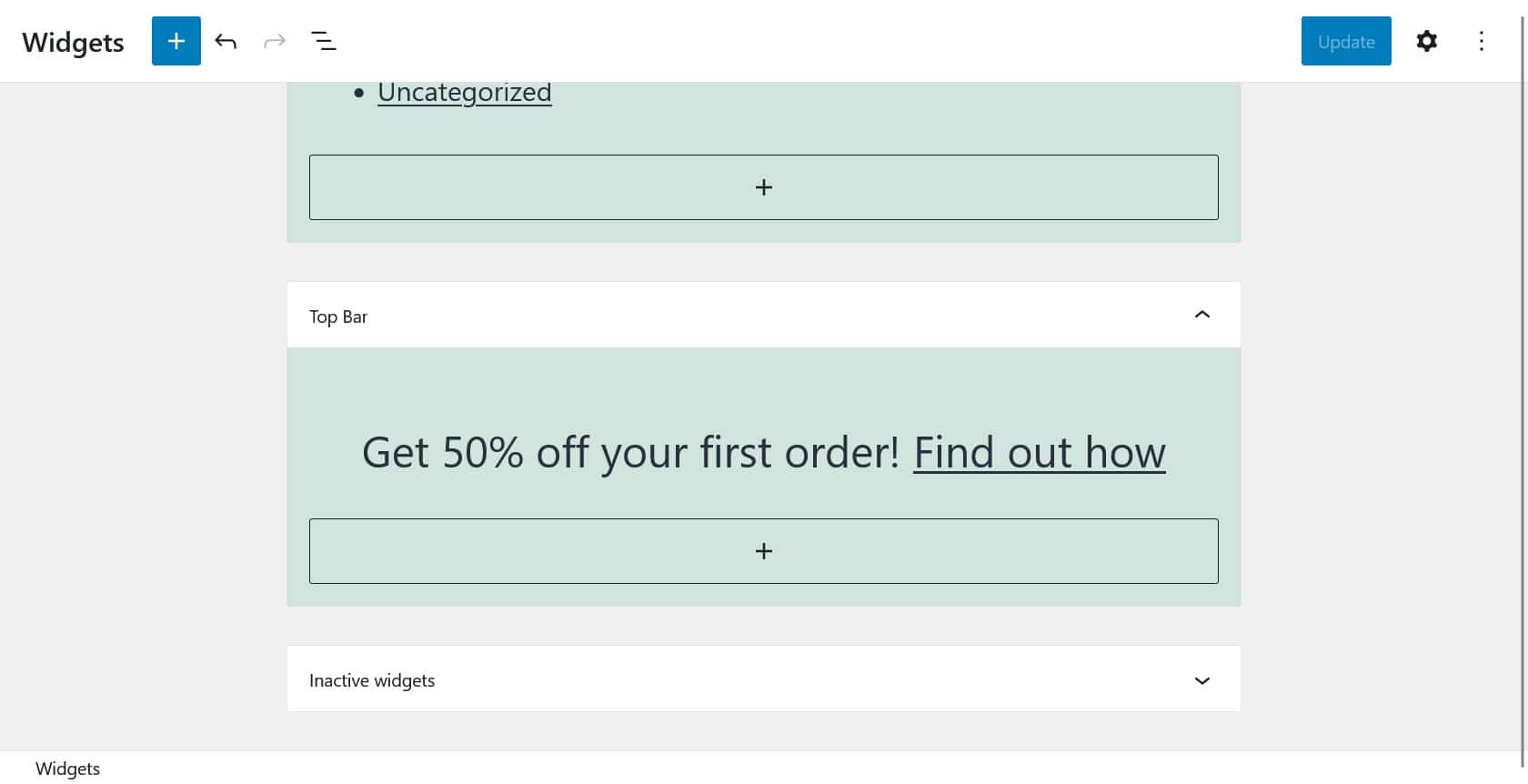Click the redo arrow icon
Screen dimensions: 1528x784
tap(275, 41)
